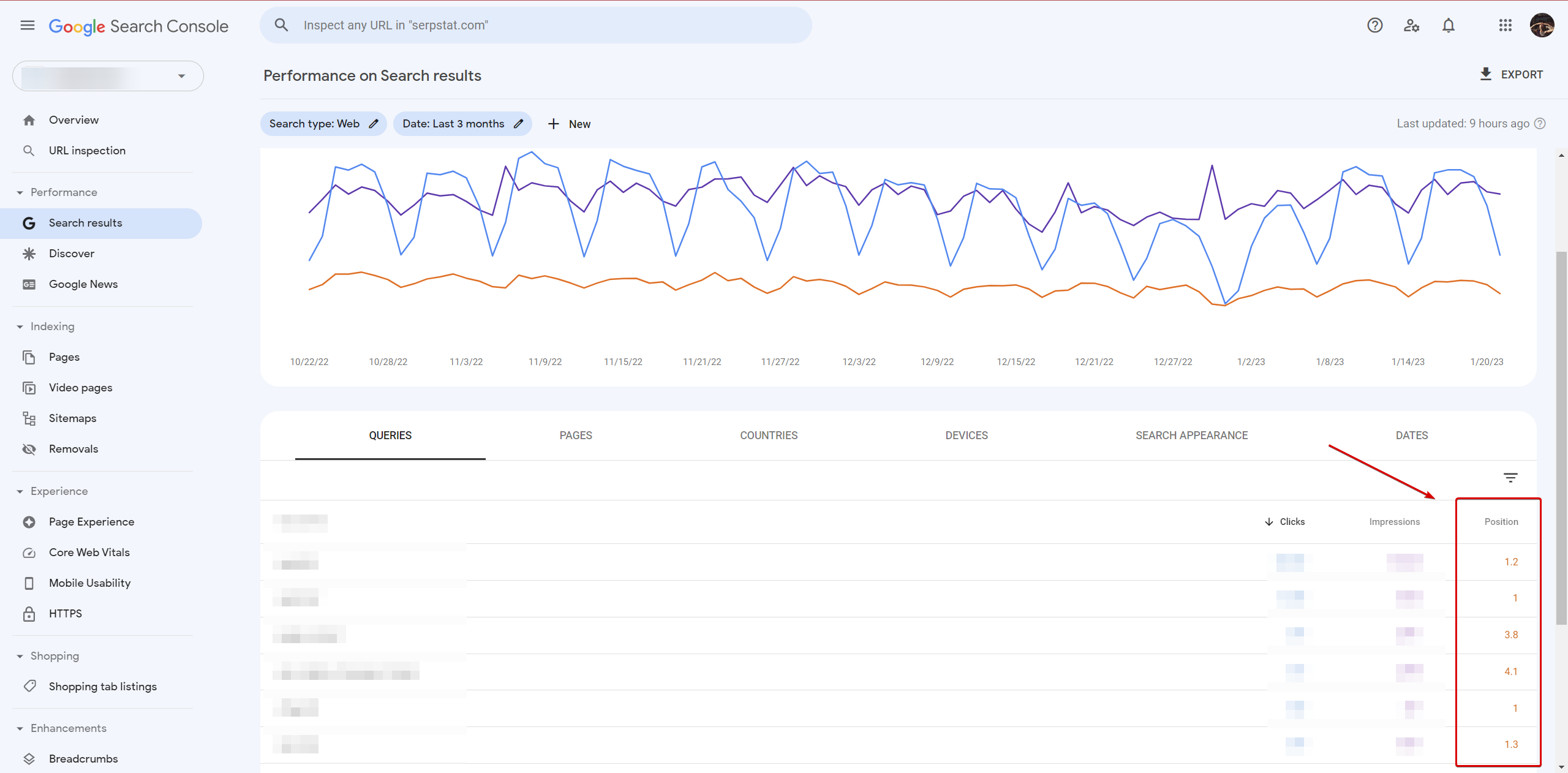Viewport: 1568px width, 773px height.
Task: Collapse the Shopping section
Action: click(x=20, y=656)
